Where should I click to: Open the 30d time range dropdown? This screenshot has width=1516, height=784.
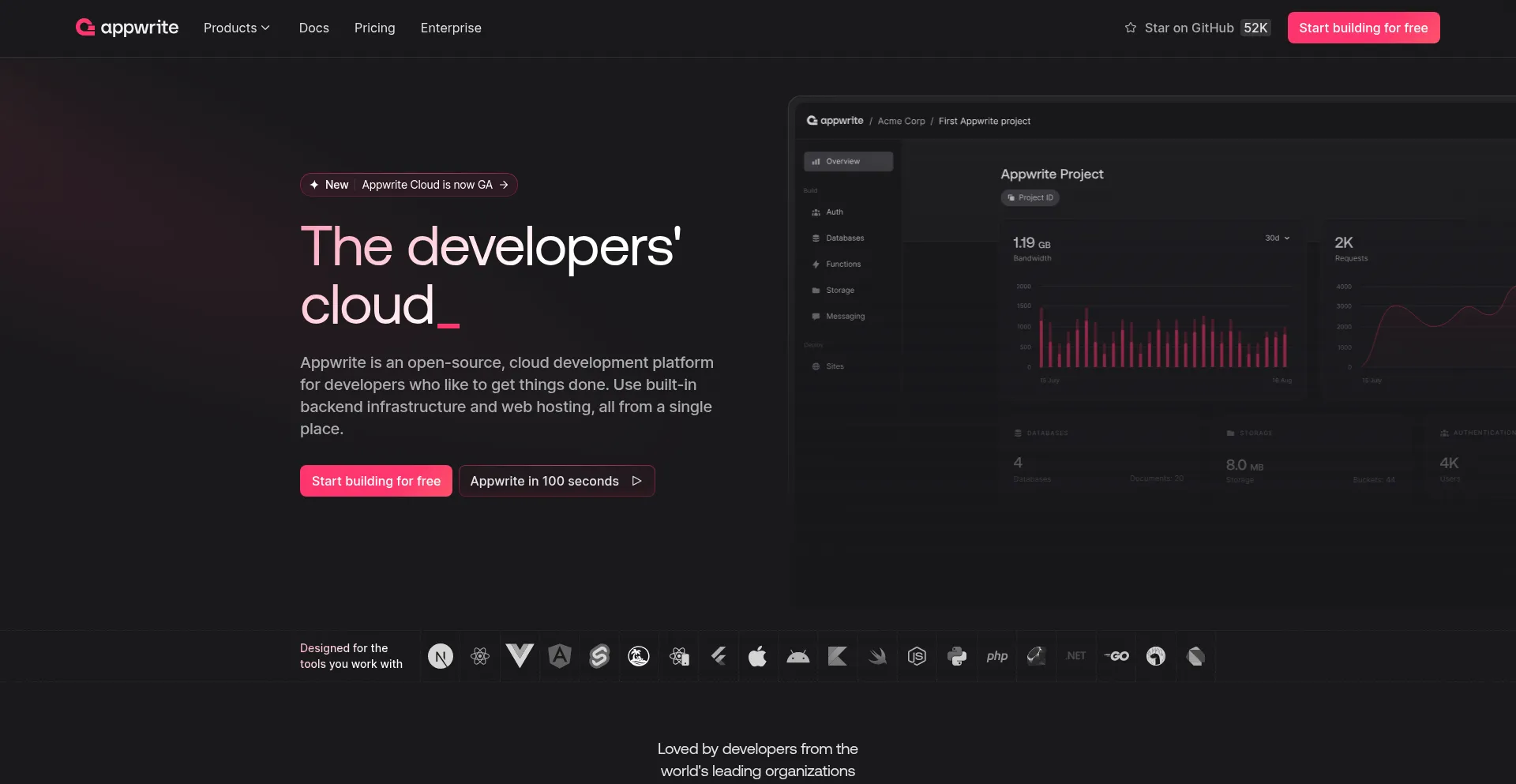coord(1277,238)
